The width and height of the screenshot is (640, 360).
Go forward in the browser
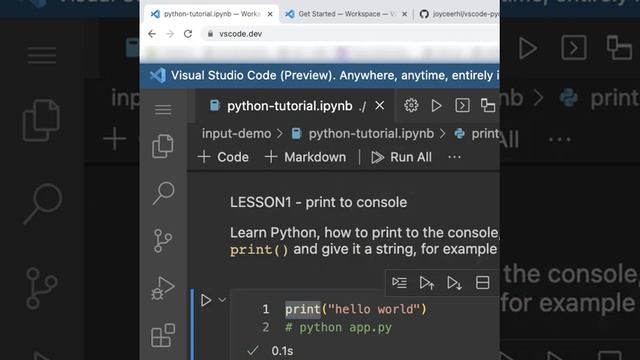(x=170, y=34)
